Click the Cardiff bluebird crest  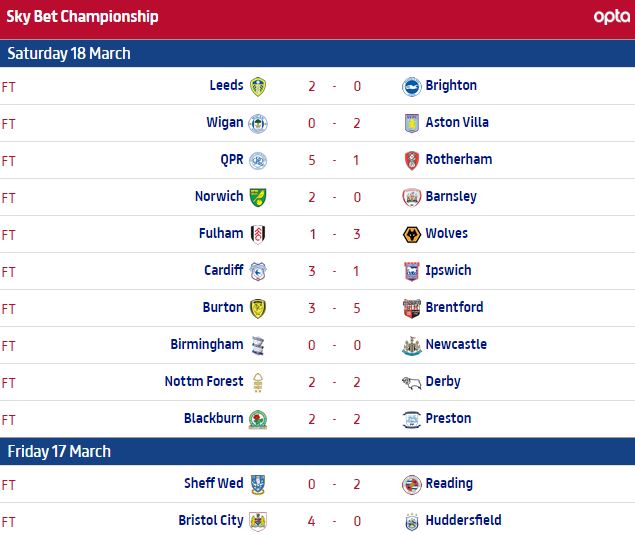(258, 271)
